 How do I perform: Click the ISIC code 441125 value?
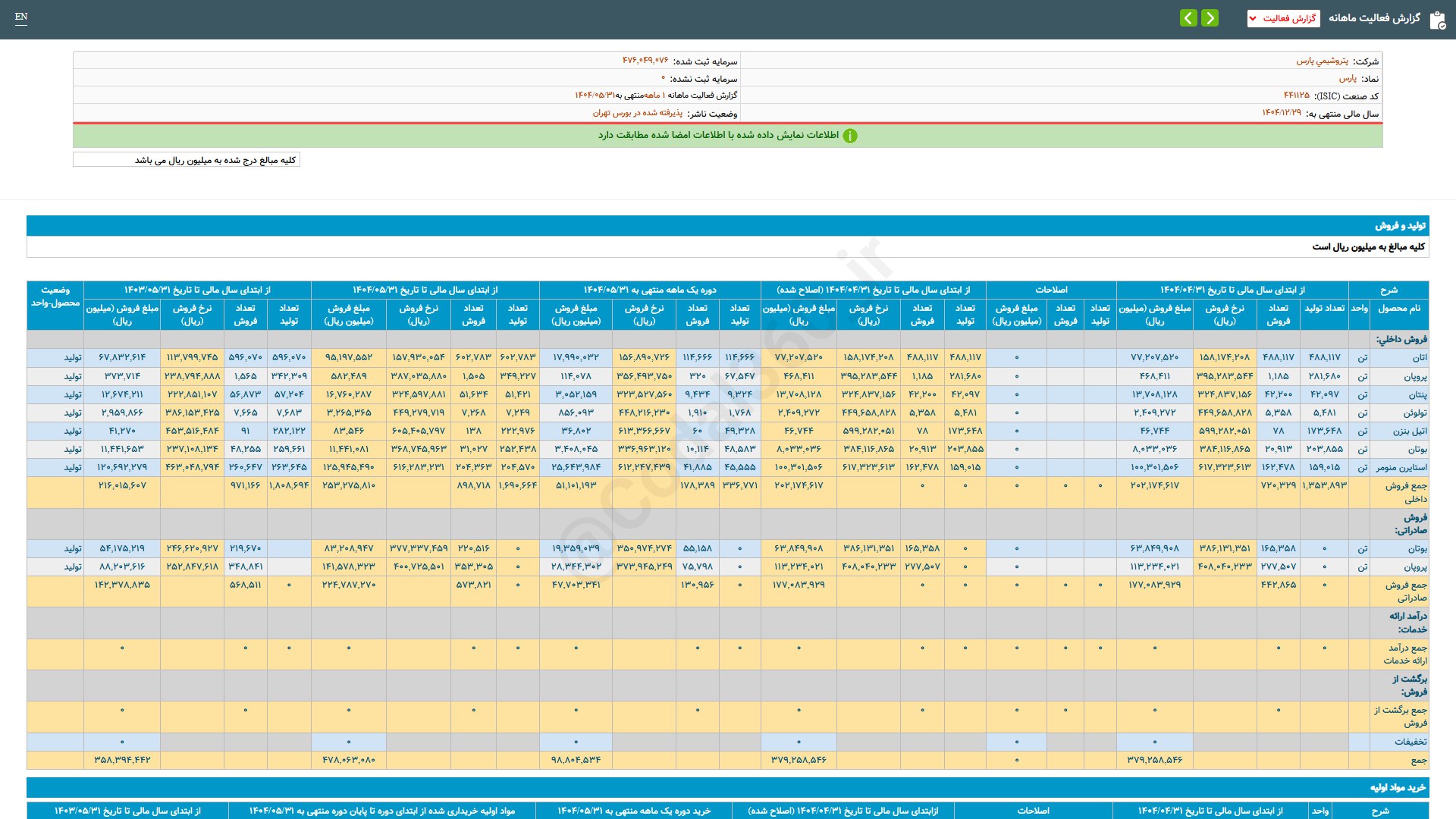[x=1296, y=96]
